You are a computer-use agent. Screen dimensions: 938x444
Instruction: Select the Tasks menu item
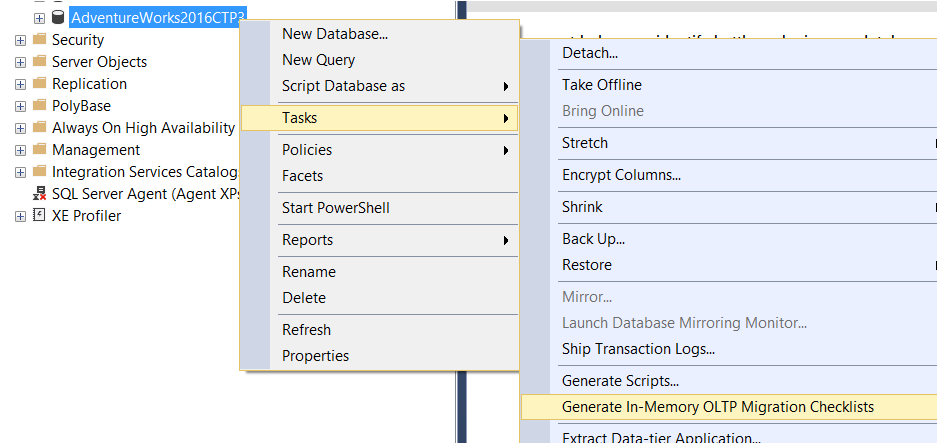pos(379,118)
